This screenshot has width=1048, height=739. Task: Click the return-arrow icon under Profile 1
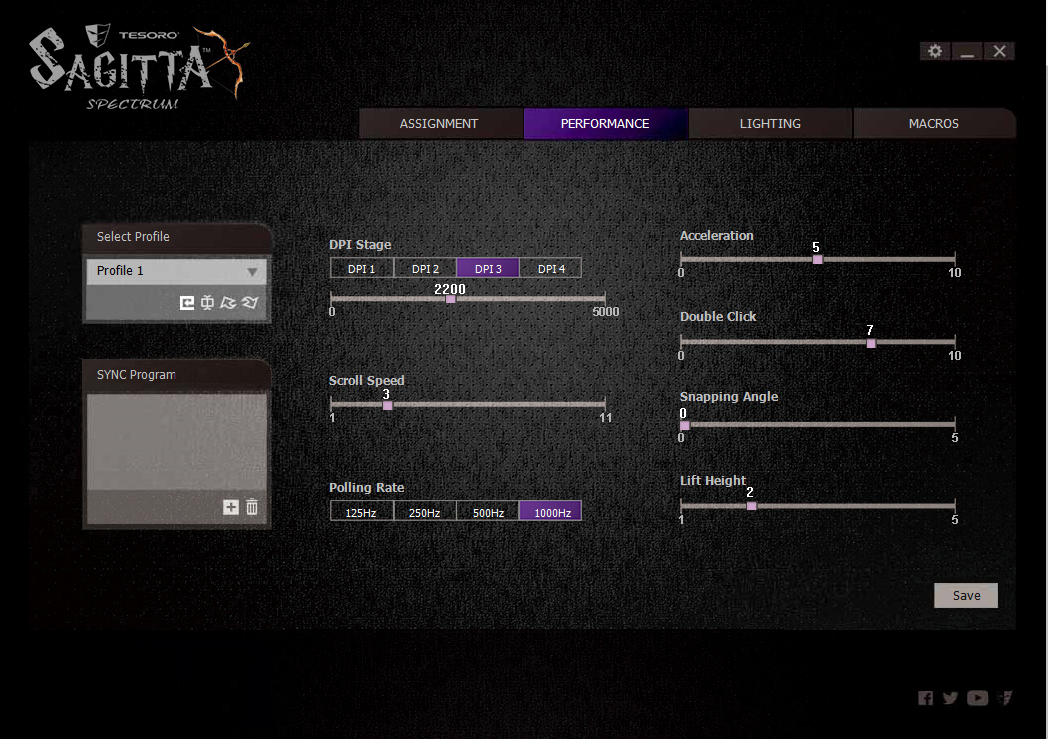tap(187, 303)
